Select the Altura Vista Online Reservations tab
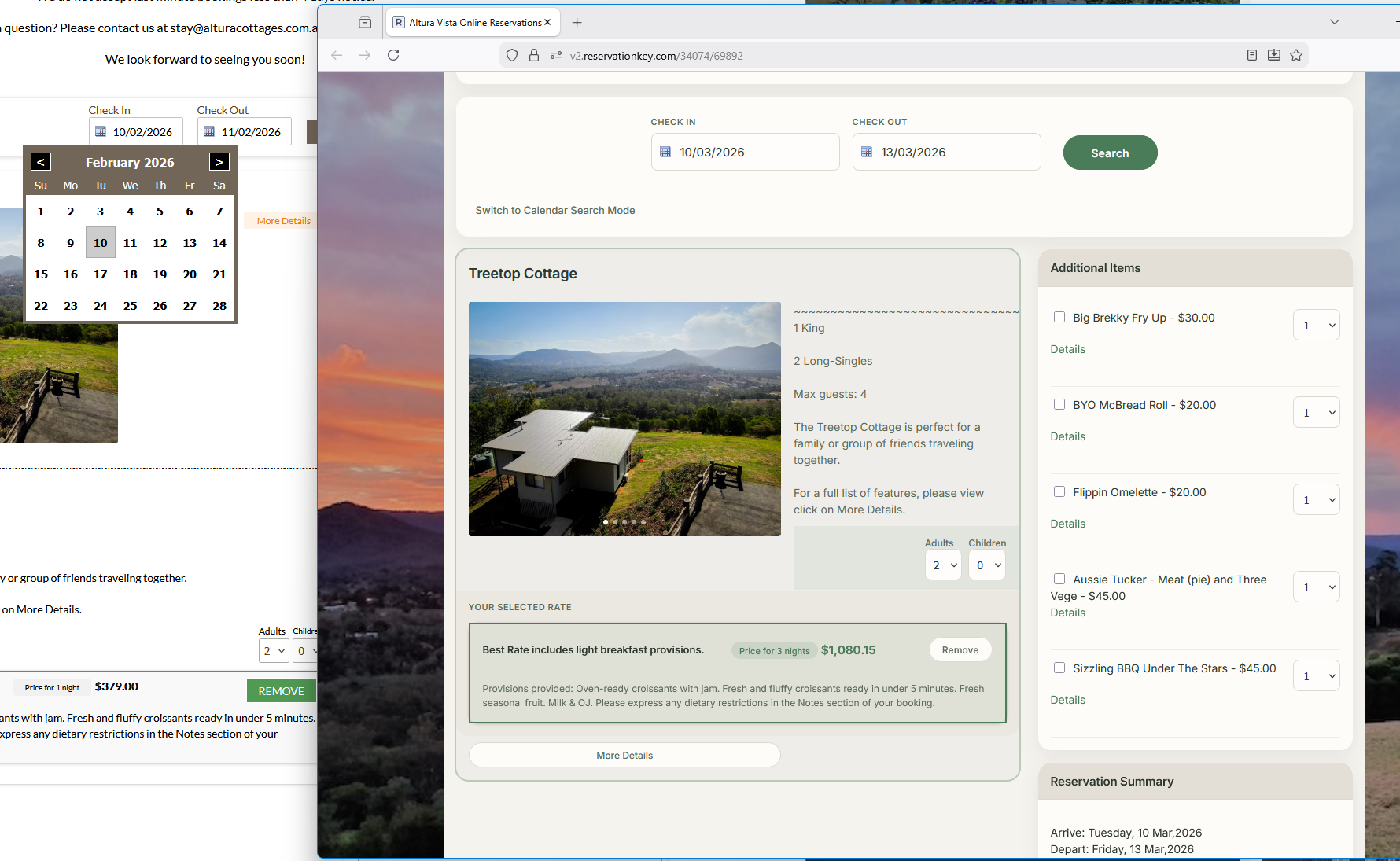Viewport: 1400px width, 861px height. click(472, 23)
